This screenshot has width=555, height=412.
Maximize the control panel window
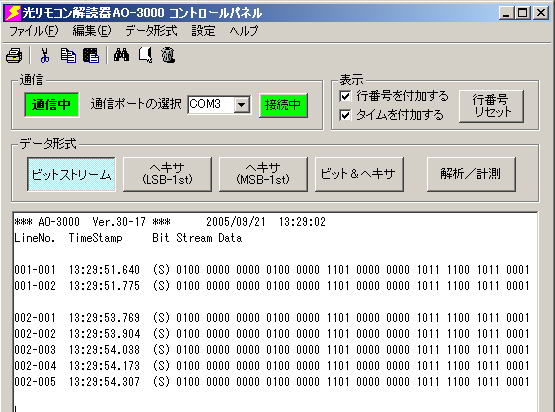[522, 13]
